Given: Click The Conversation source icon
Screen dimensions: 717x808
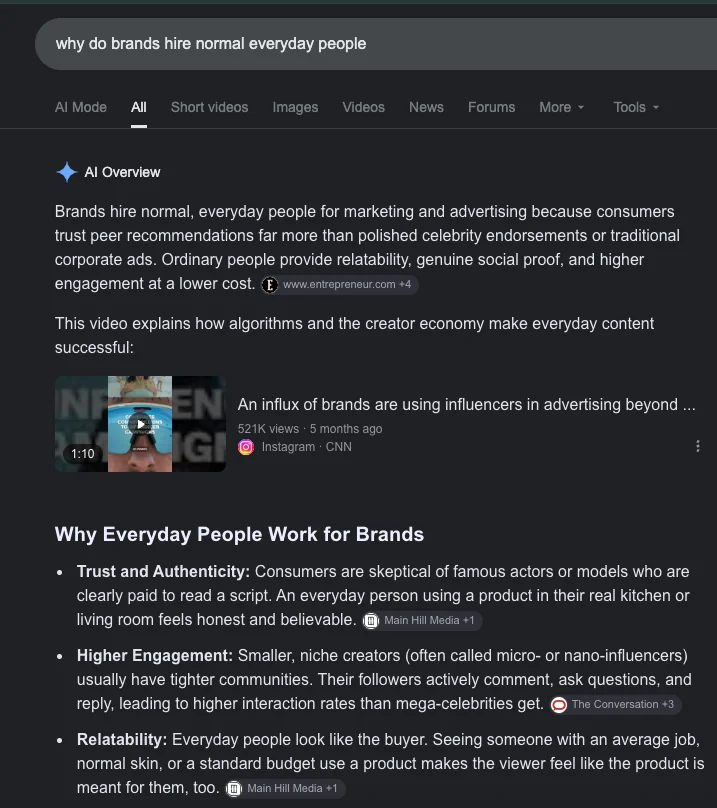Looking at the screenshot, I should pyautogui.click(x=559, y=704).
